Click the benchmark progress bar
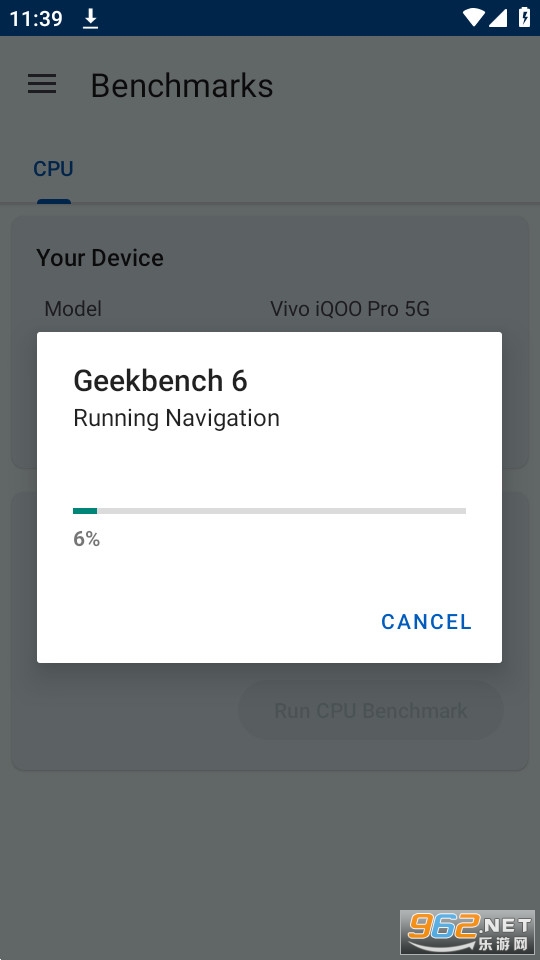The width and height of the screenshot is (540, 960). 269,511
